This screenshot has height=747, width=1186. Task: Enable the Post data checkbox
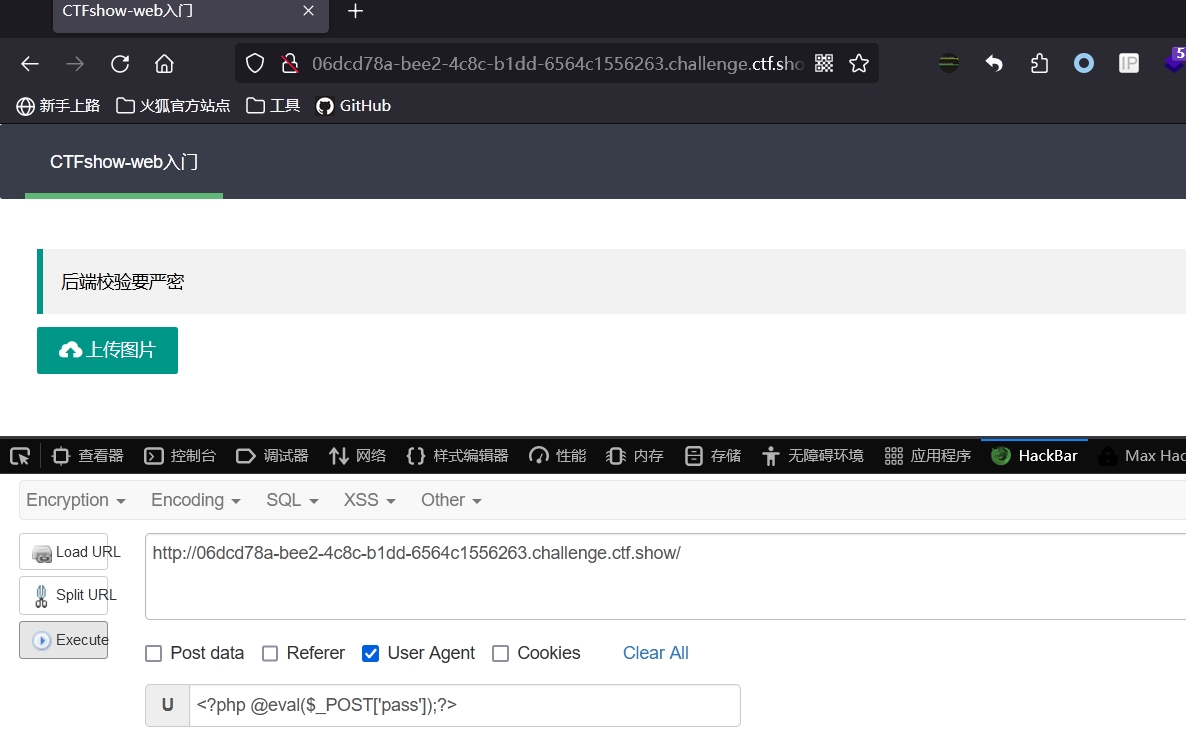click(x=154, y=653)
